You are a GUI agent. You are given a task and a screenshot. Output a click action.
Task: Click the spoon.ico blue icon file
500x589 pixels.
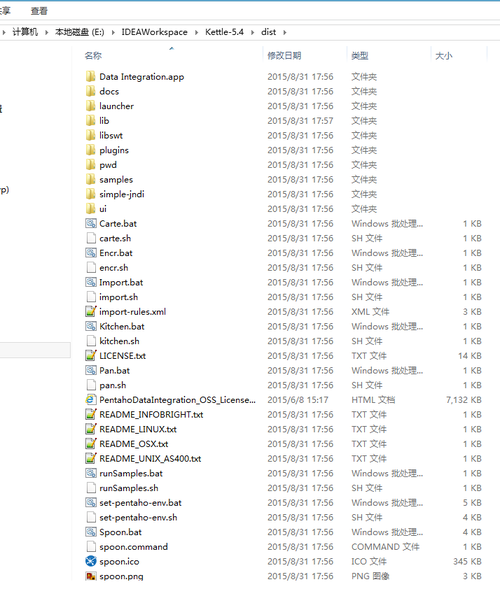pos(91,561)
